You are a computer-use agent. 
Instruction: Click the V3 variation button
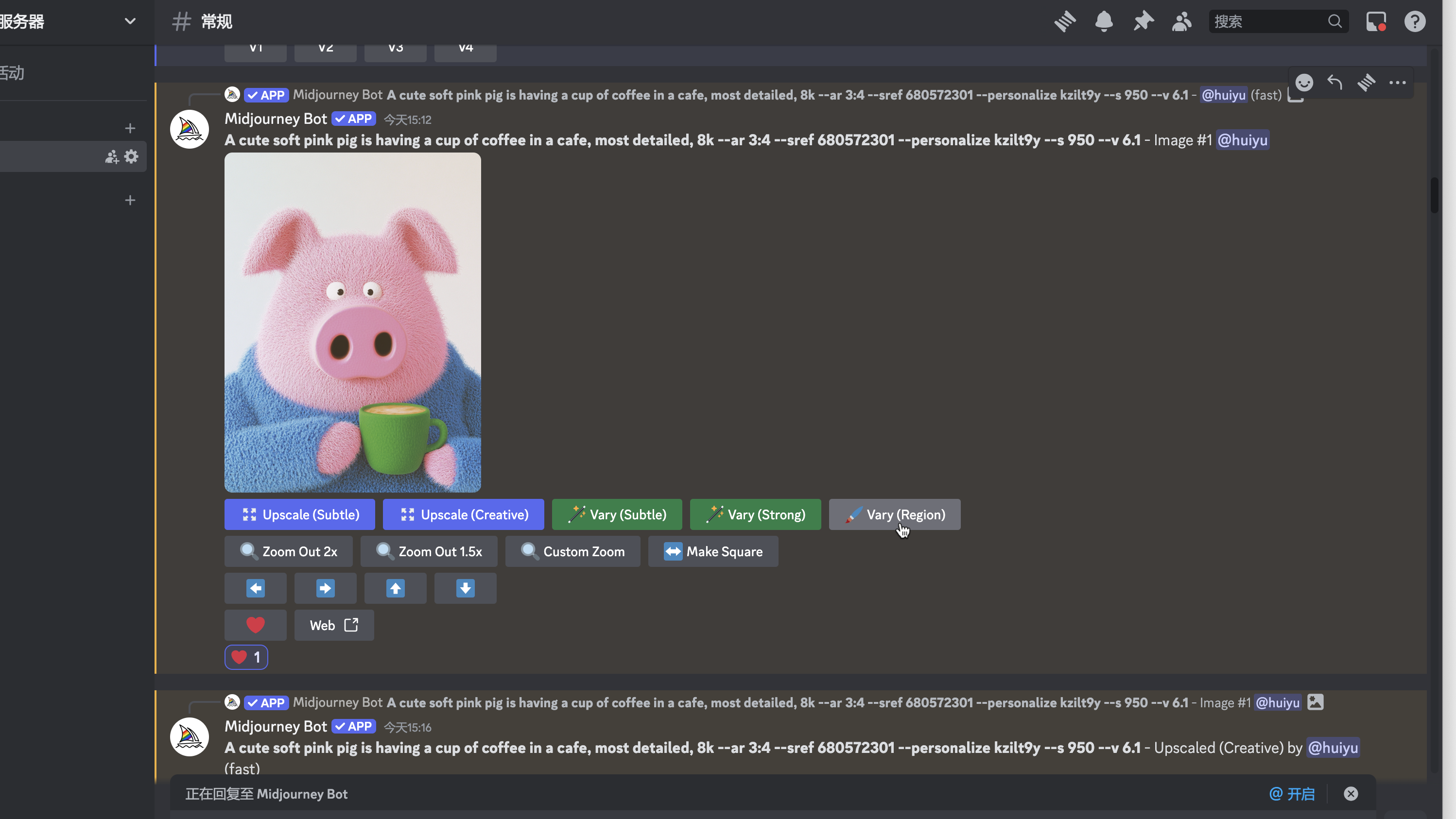coord(395,52)
